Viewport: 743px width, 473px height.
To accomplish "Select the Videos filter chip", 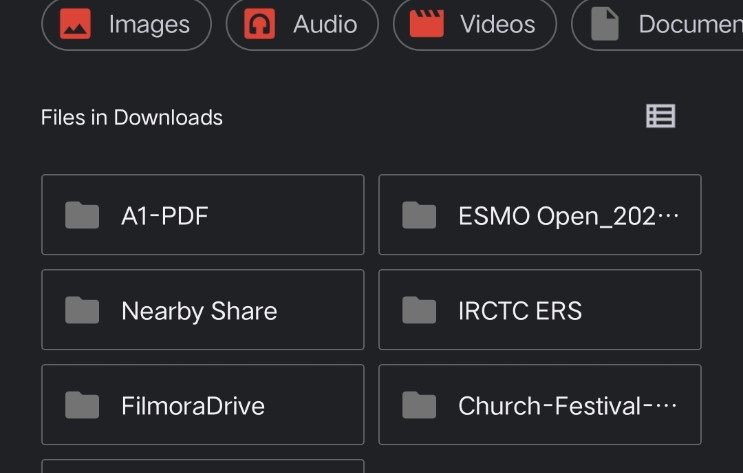I will [475, 24].
